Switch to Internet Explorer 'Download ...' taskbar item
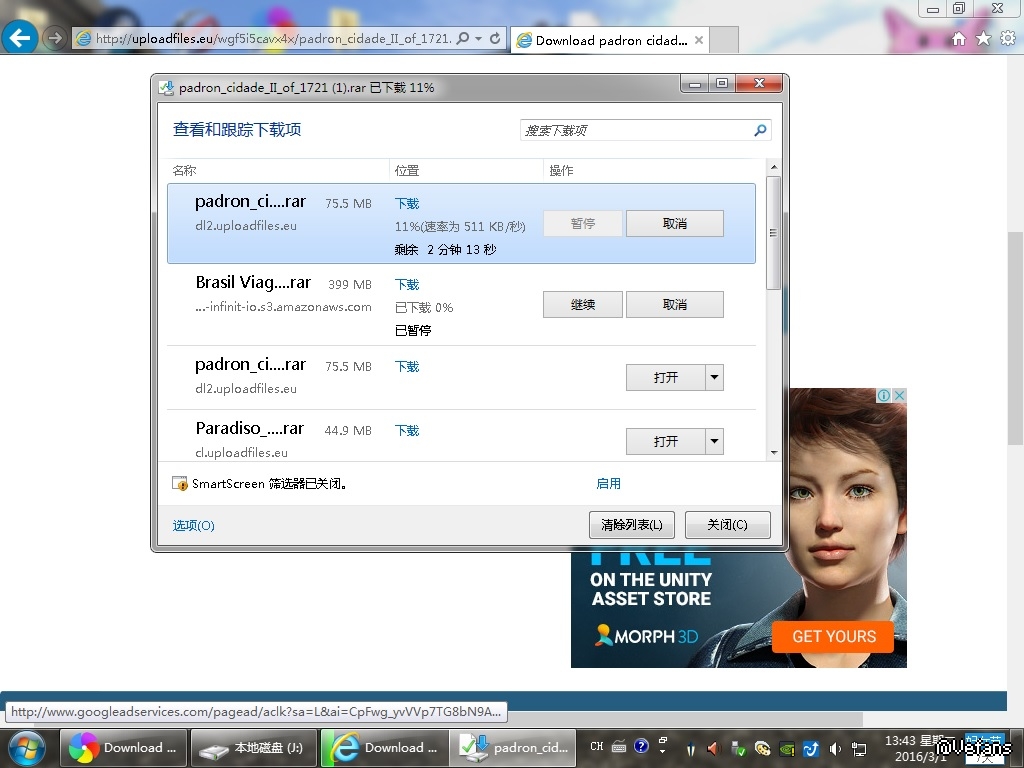 (383, 748)
